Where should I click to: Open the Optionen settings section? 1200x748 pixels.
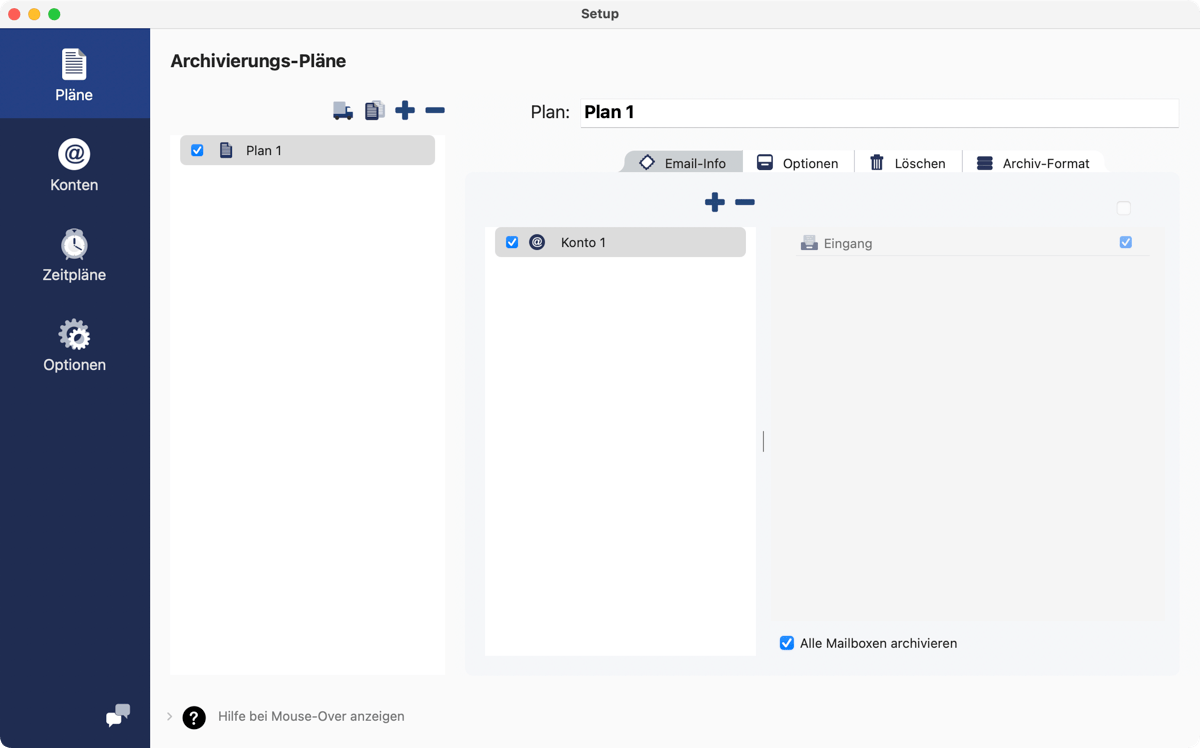pos(74,345)
